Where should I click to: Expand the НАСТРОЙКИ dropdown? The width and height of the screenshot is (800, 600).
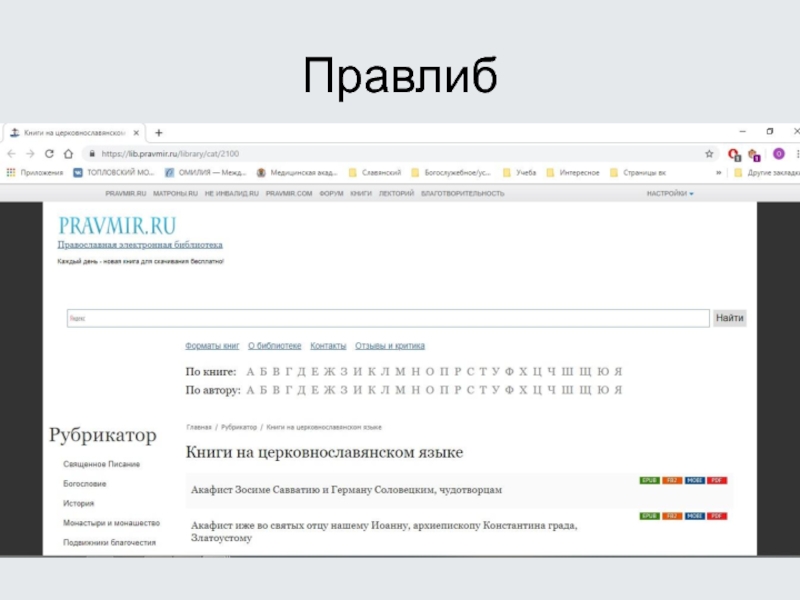(670, 194)
